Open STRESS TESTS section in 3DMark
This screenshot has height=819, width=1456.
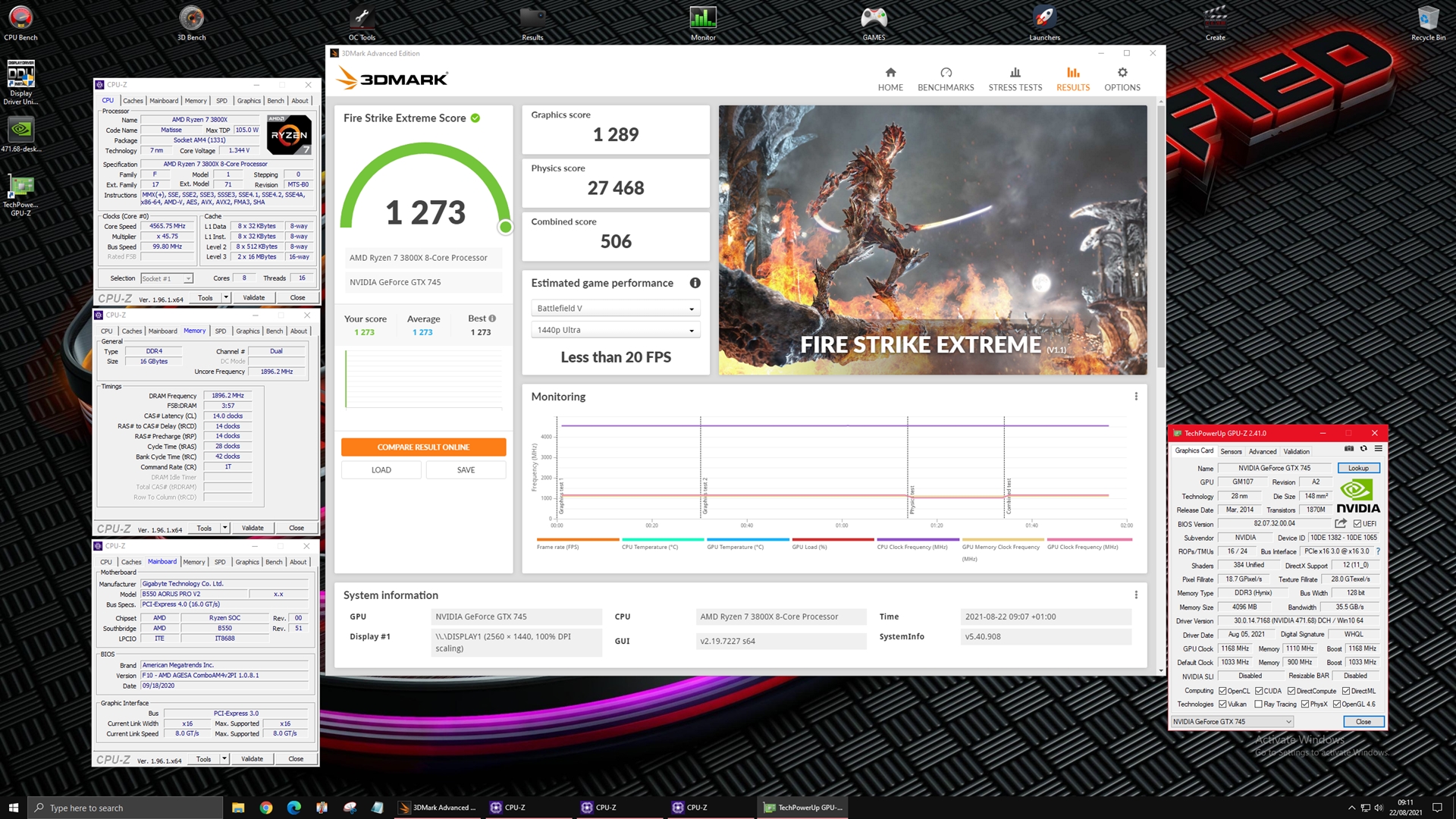(x=1015, y=79)
